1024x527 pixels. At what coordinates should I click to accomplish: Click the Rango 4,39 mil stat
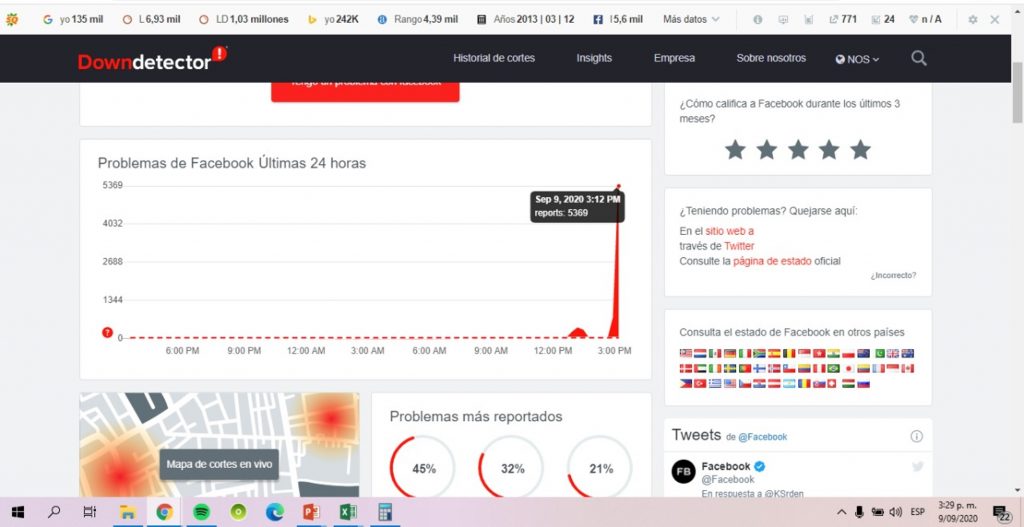pos(419,20)
